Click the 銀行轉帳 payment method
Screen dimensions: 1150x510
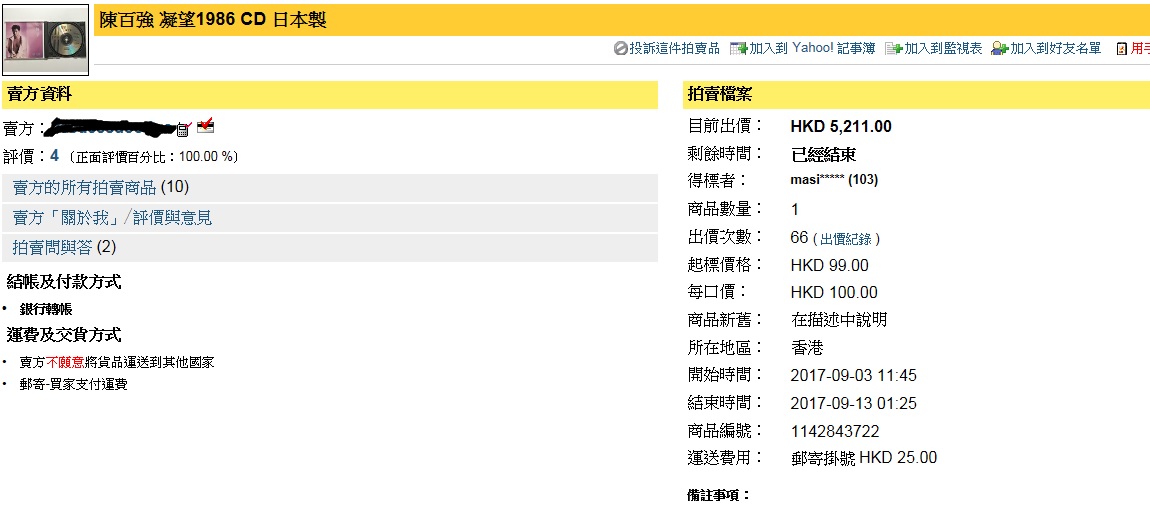click(x=45, y=310)
